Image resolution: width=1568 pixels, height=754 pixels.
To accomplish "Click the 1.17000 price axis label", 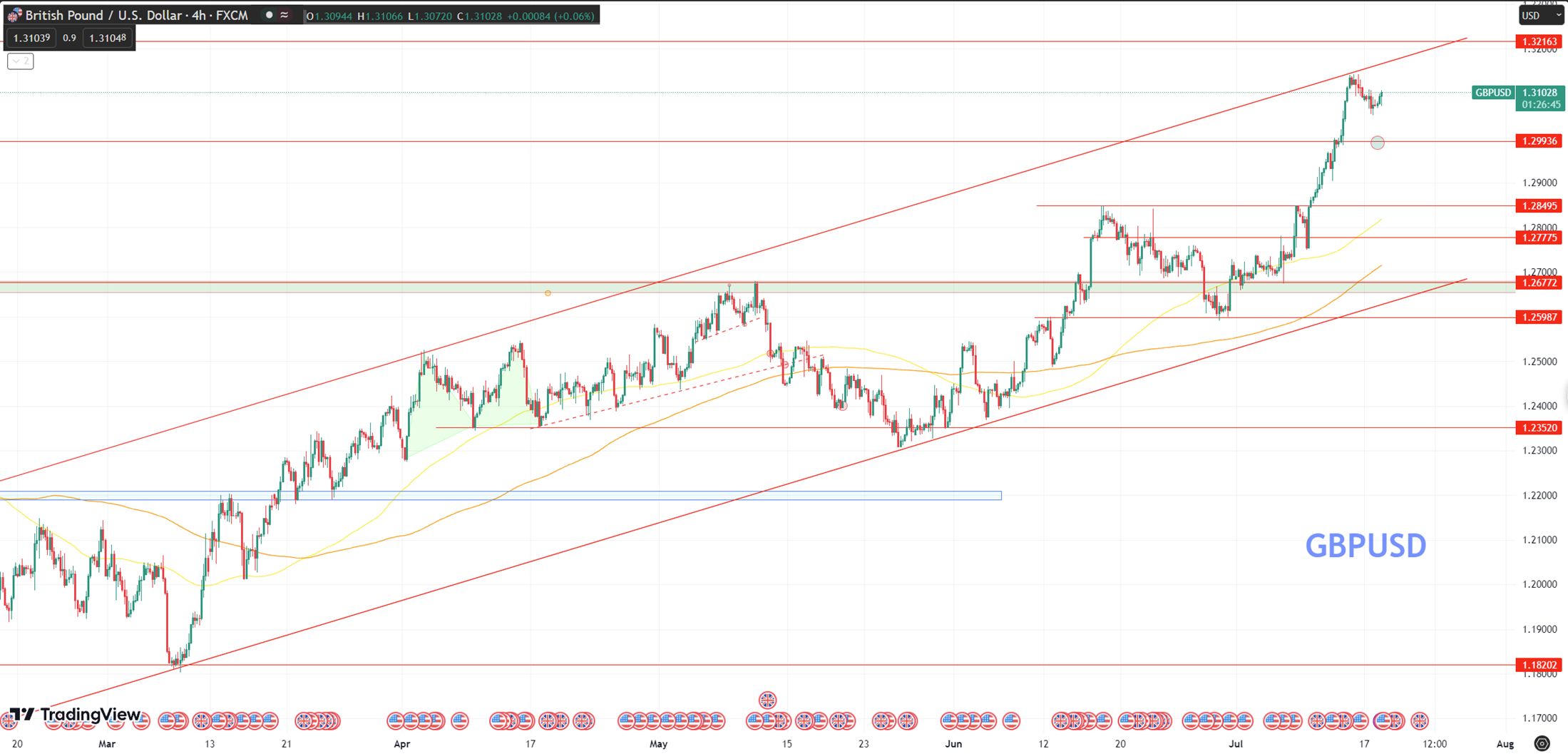I will pyautogui.click(x=1539, y=718).
